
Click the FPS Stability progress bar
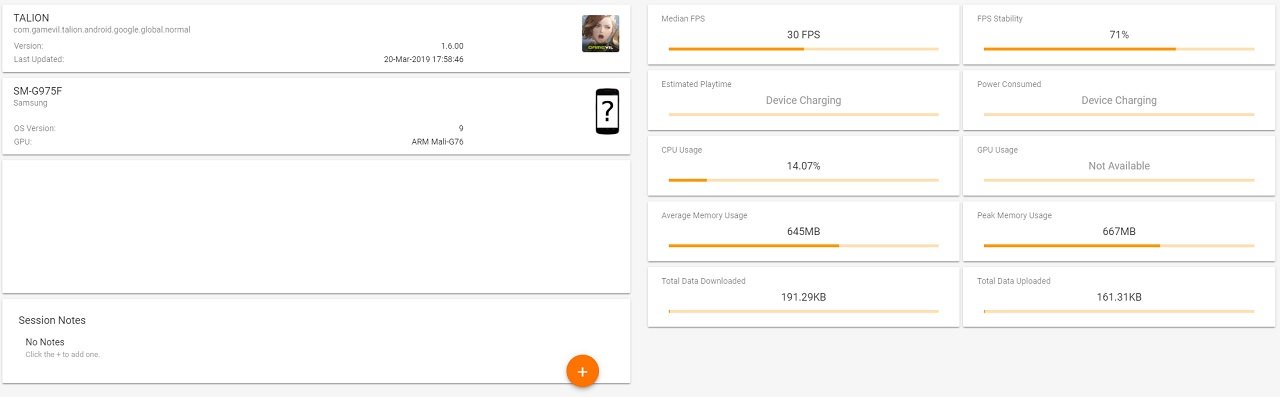[x=1119, y=49]
